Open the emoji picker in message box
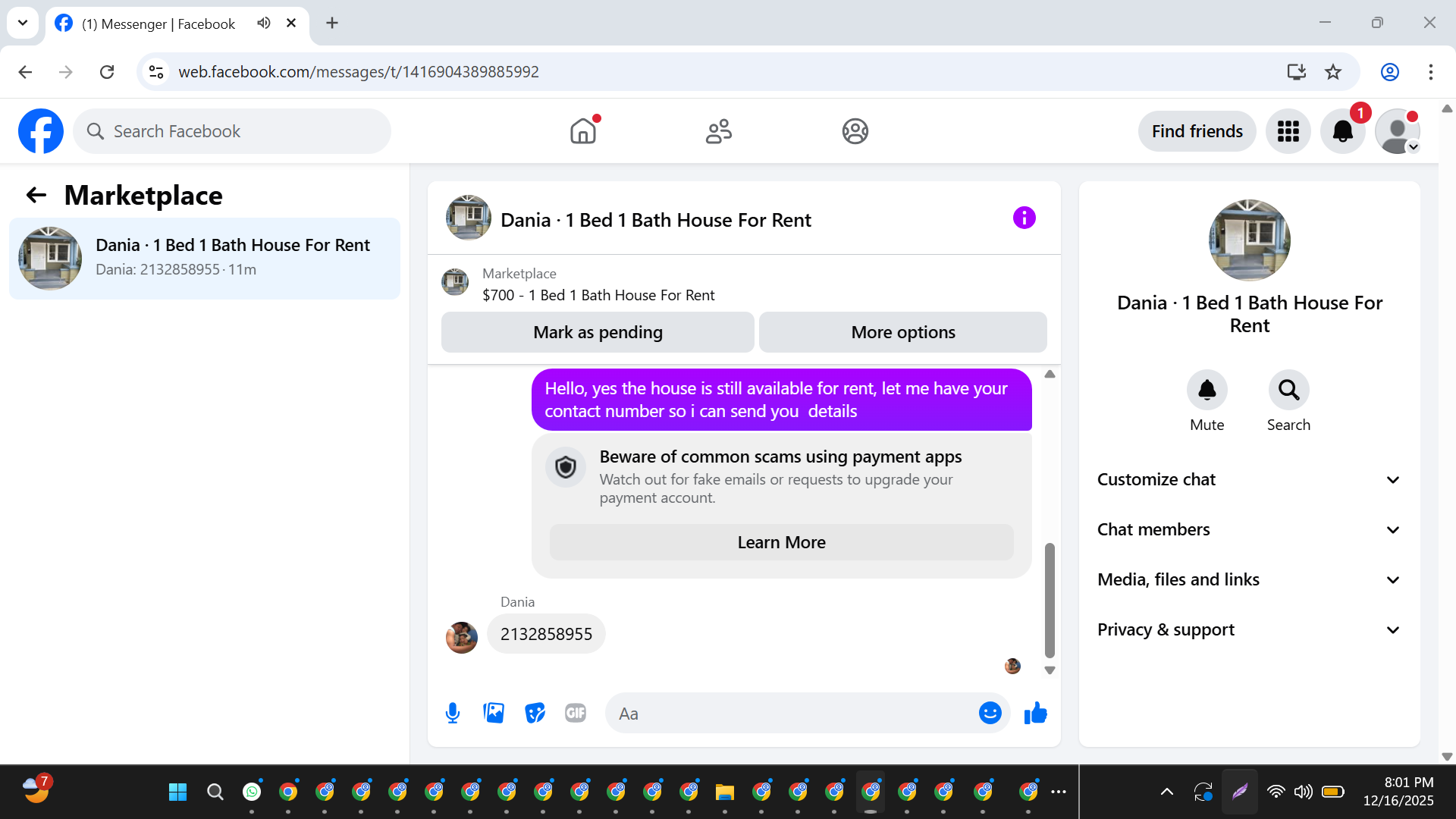Image resolution: width=1456 pixels, height=819 pixels. [x=990, y=713]
